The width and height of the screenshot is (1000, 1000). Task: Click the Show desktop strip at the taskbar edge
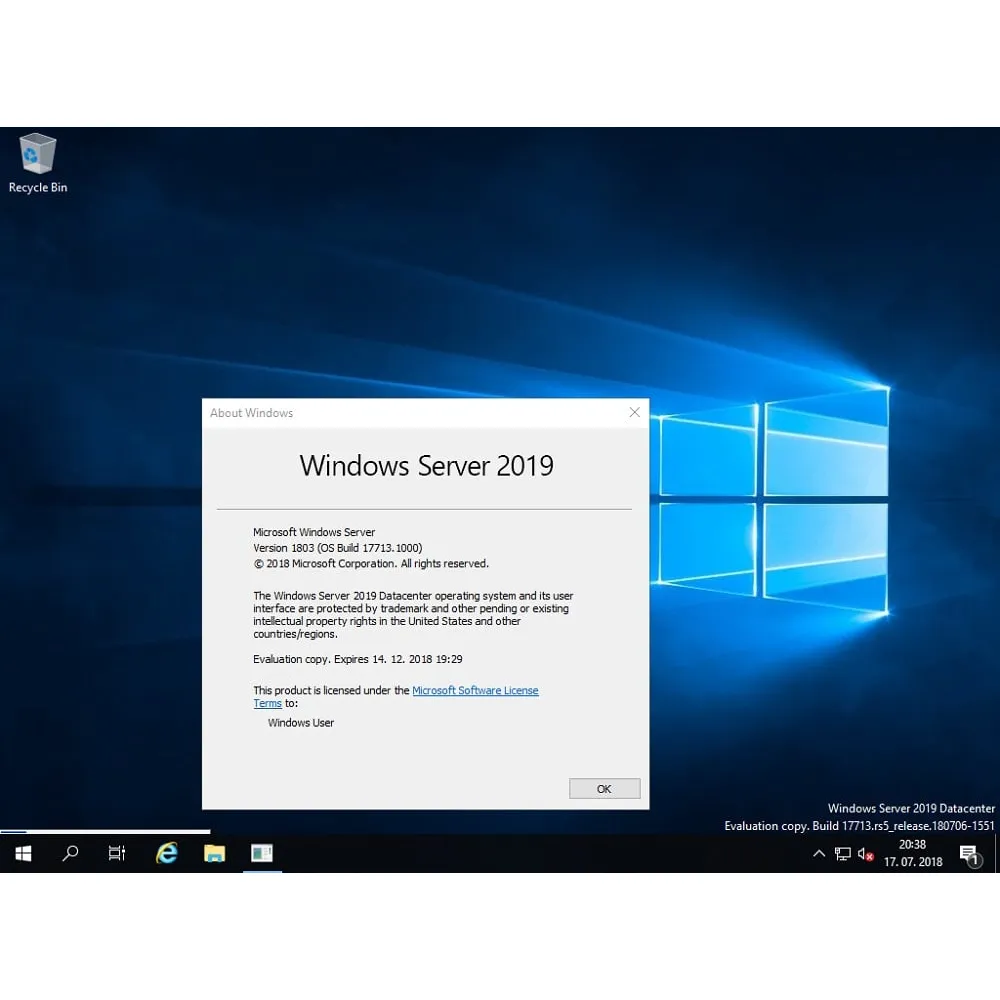point(997,853)
